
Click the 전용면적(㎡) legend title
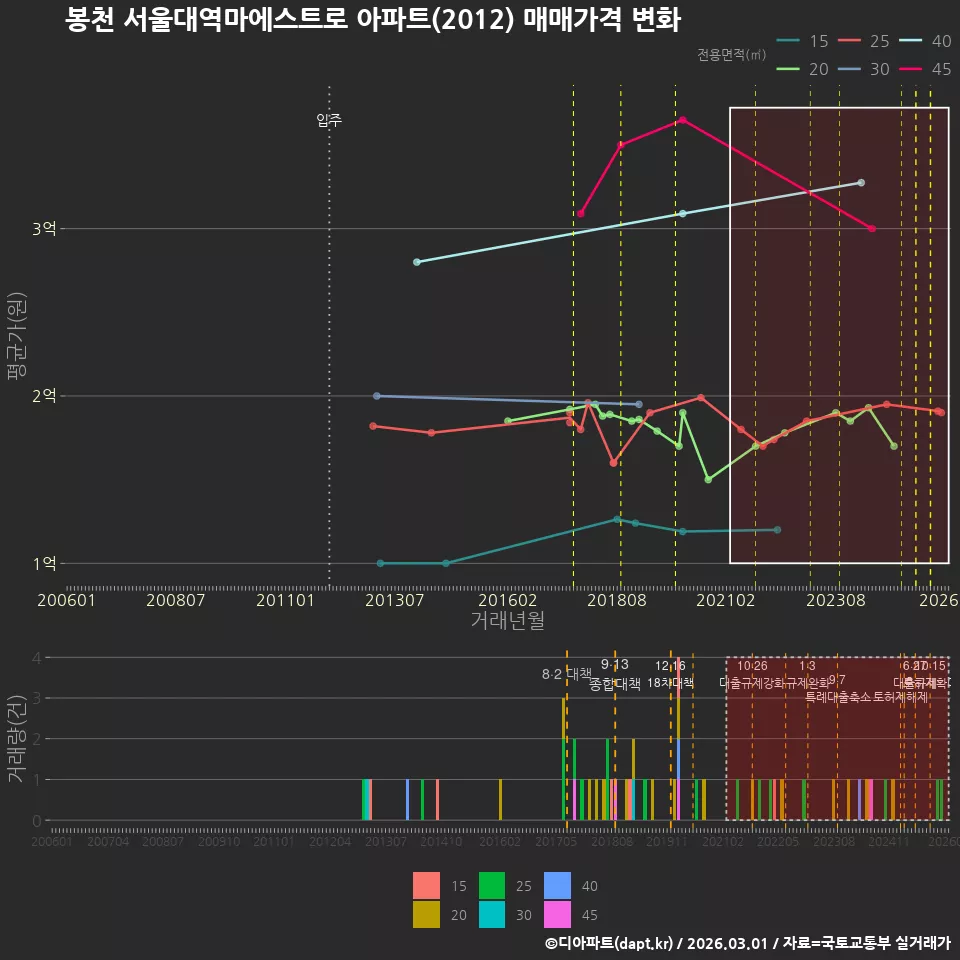click(x=732, y=55)
